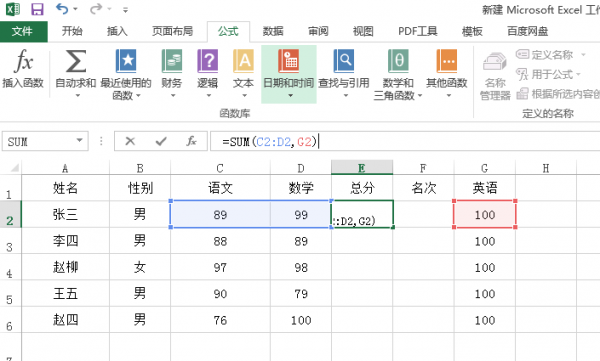Select row 5 header

[10, 294]
